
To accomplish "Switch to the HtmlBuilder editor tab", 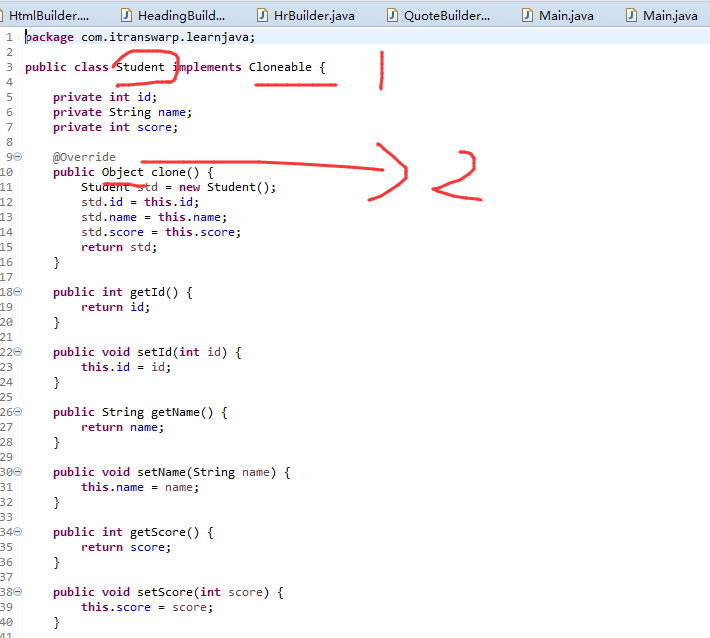I will [48, 16].
